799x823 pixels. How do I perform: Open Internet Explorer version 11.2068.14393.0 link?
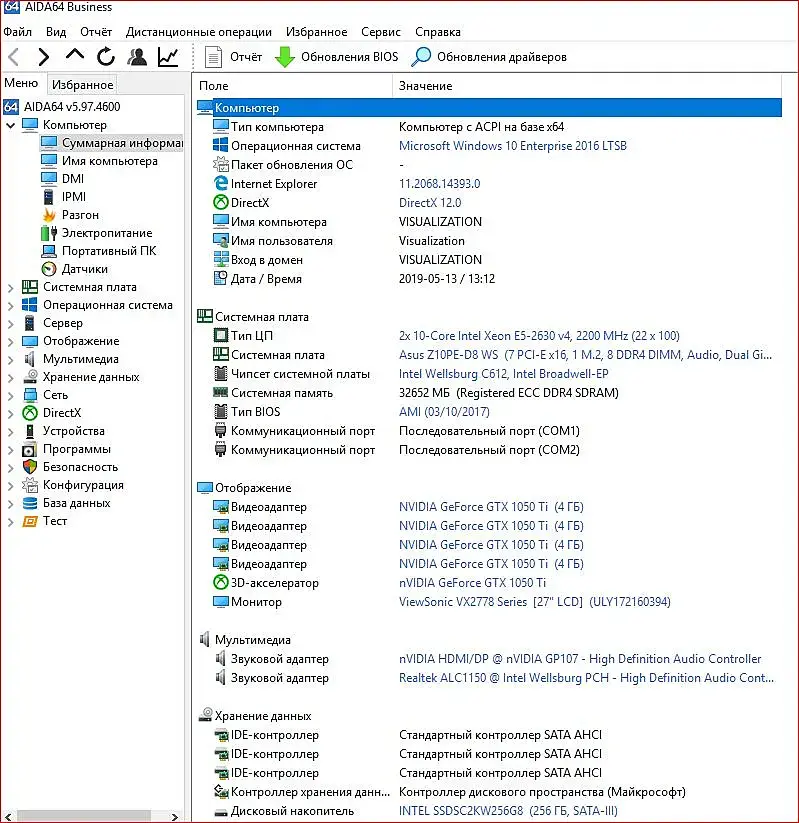coord(439,184)
